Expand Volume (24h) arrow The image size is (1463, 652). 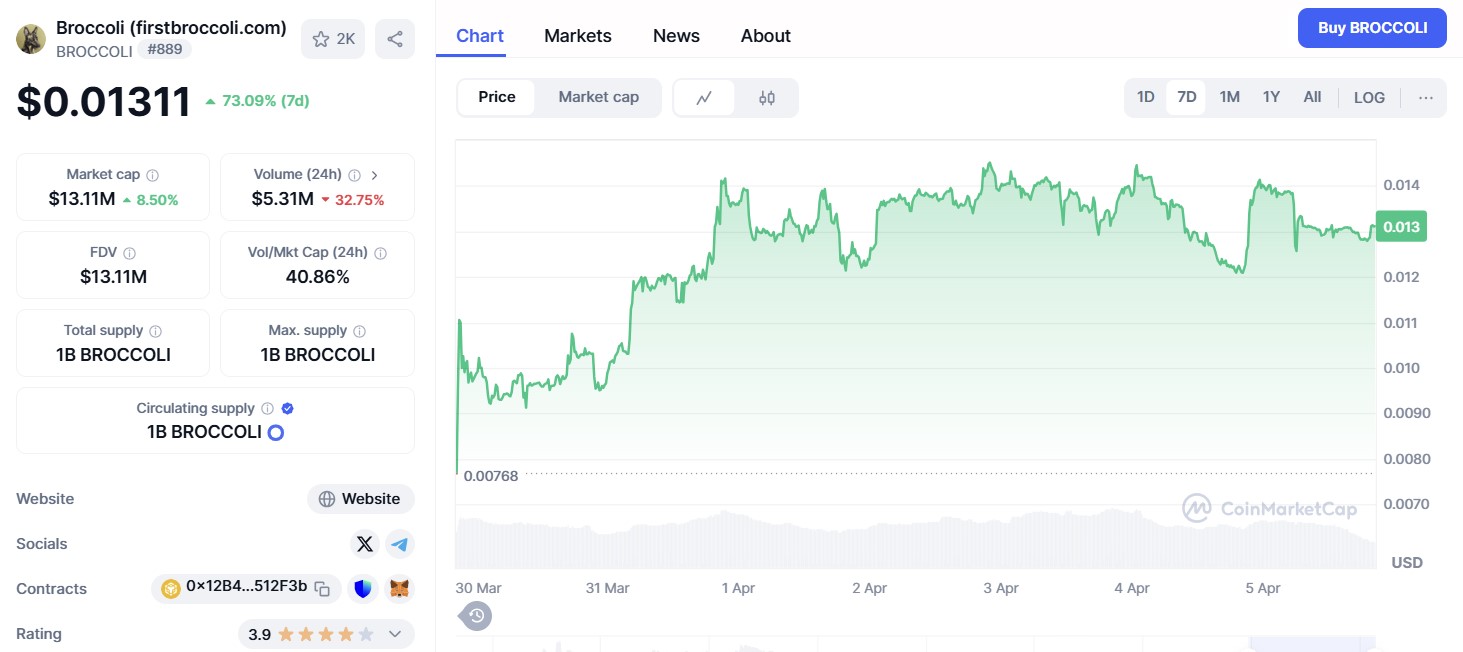374,175
